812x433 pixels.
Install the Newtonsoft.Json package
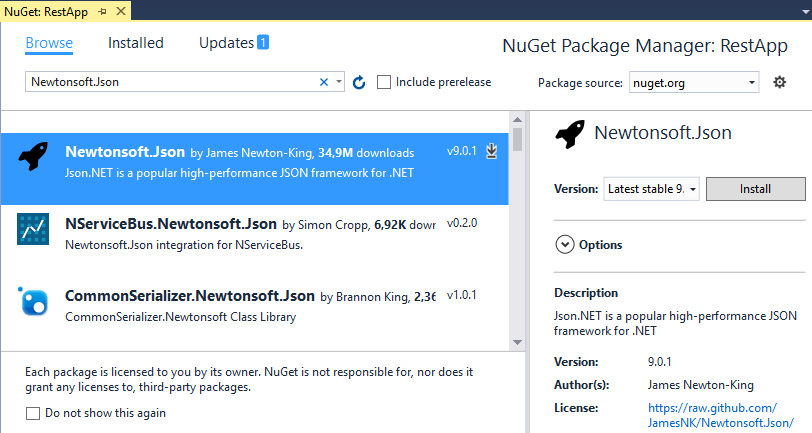click(x=756, y=189)
